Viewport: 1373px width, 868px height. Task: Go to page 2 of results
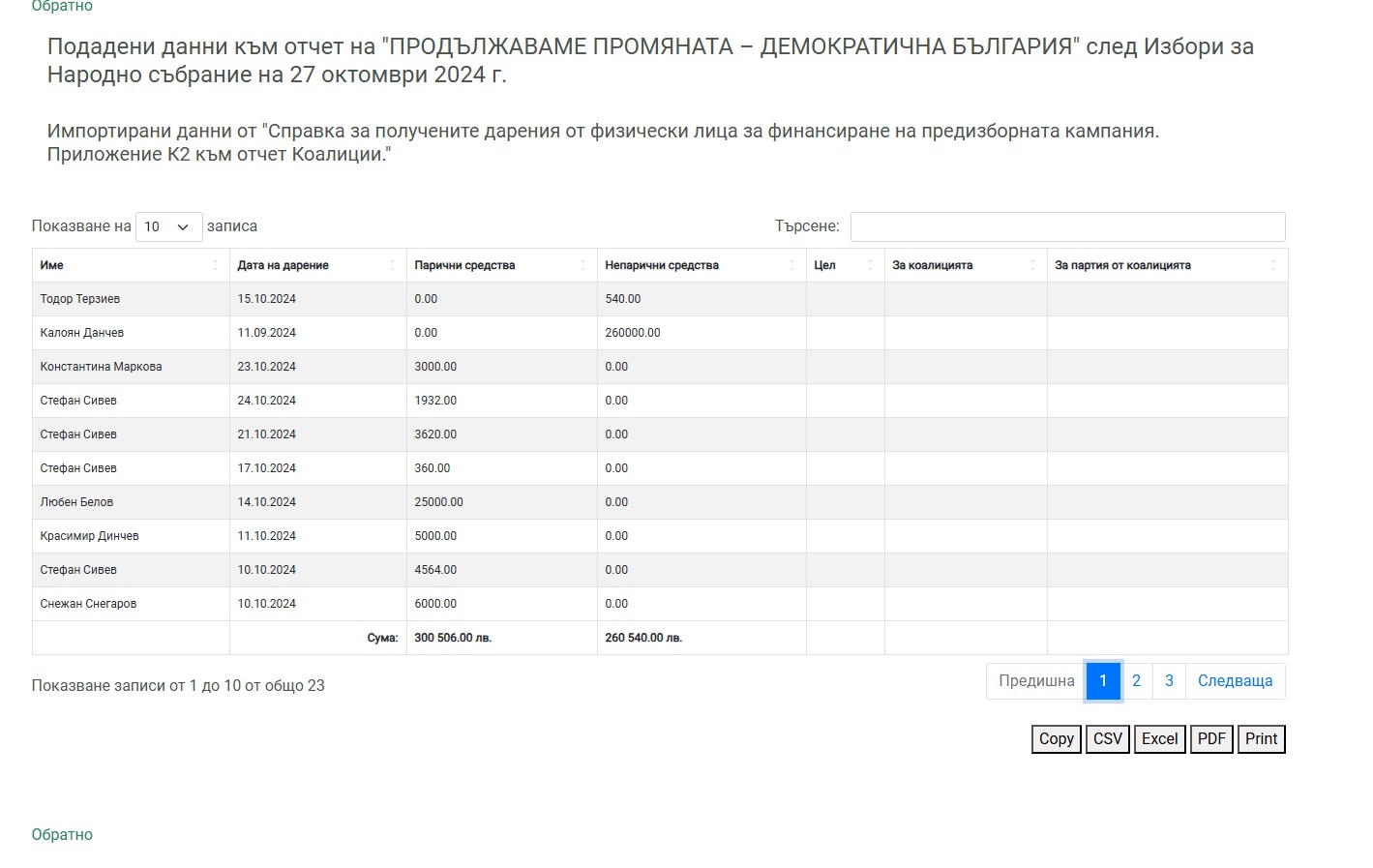click(x=1136, y=681)
